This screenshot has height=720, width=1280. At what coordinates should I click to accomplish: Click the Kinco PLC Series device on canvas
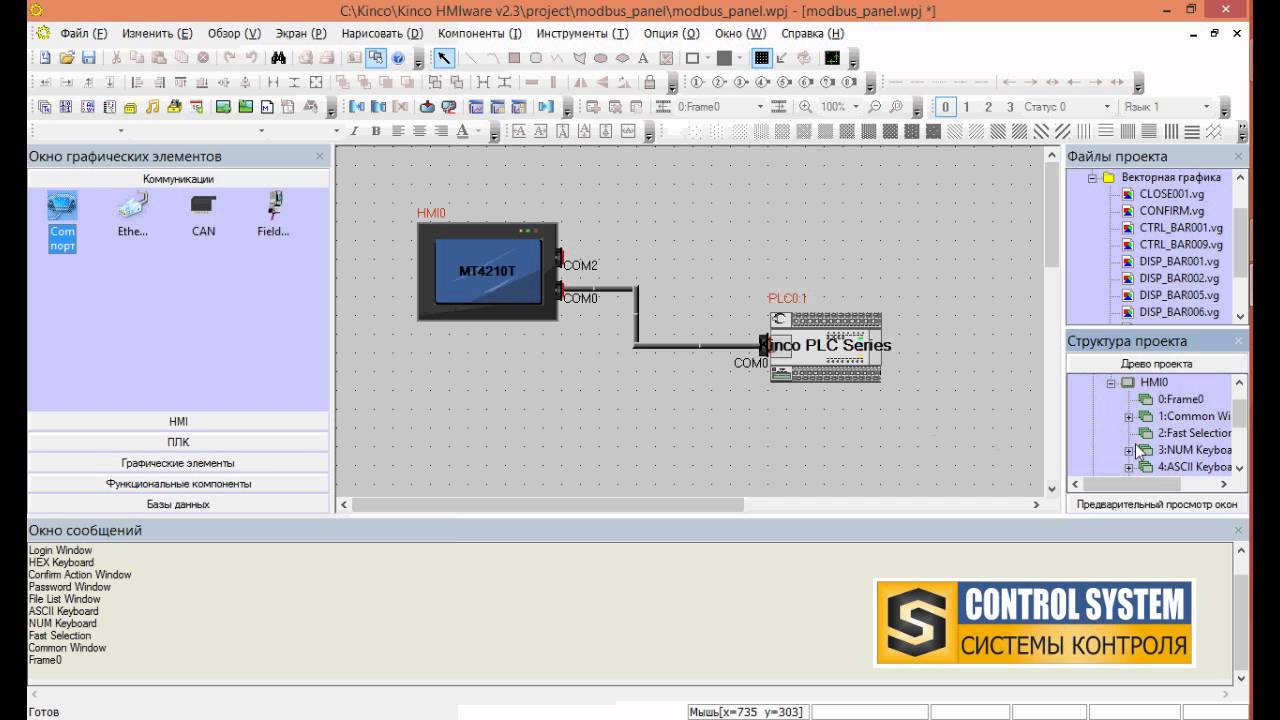point(826,346)
